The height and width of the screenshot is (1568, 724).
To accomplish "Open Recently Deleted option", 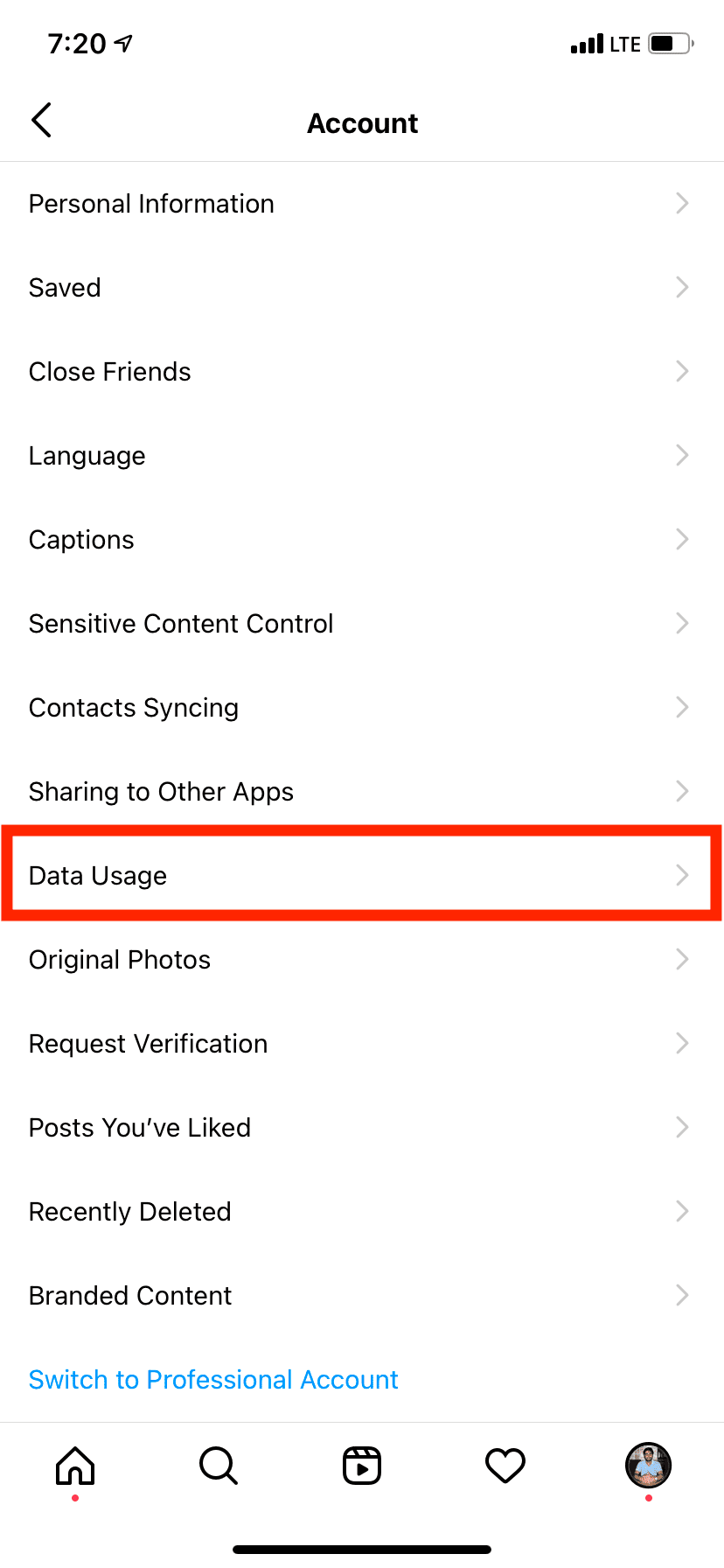I will click(x=130, y=1212).
